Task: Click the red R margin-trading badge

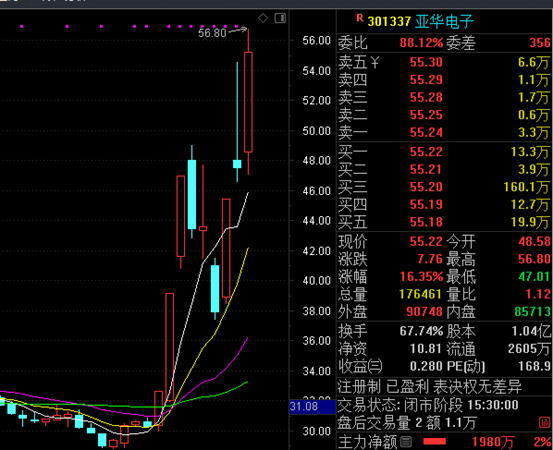Action: click(x=359, y=18)
